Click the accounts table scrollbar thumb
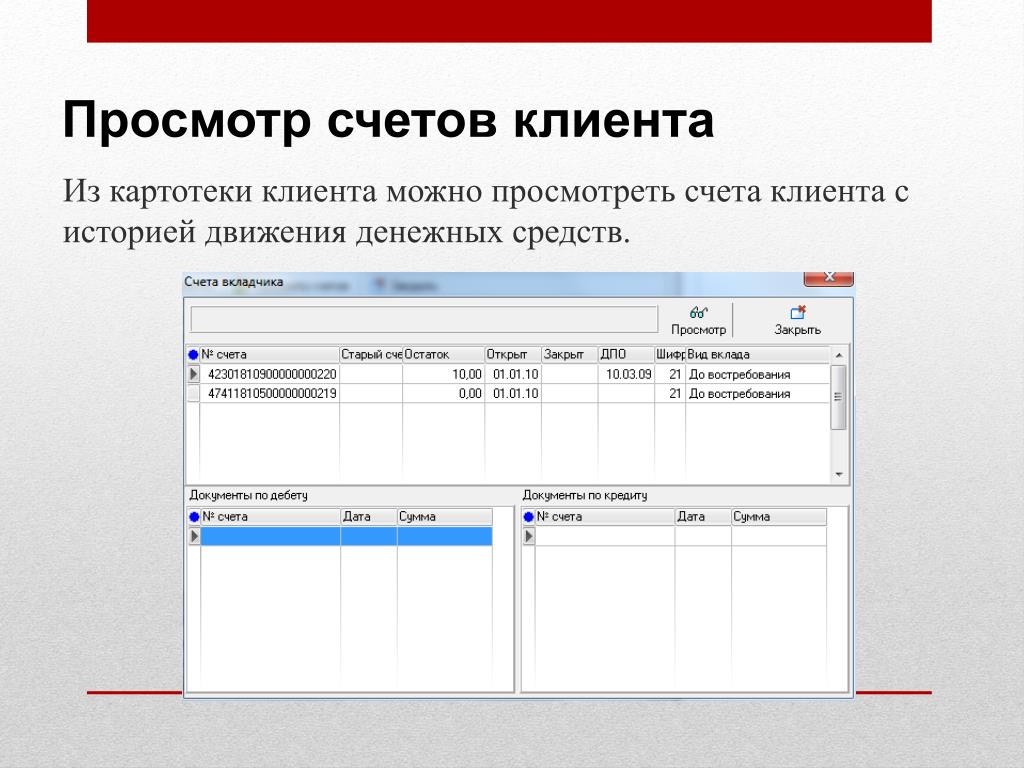 tap(839, 397)
